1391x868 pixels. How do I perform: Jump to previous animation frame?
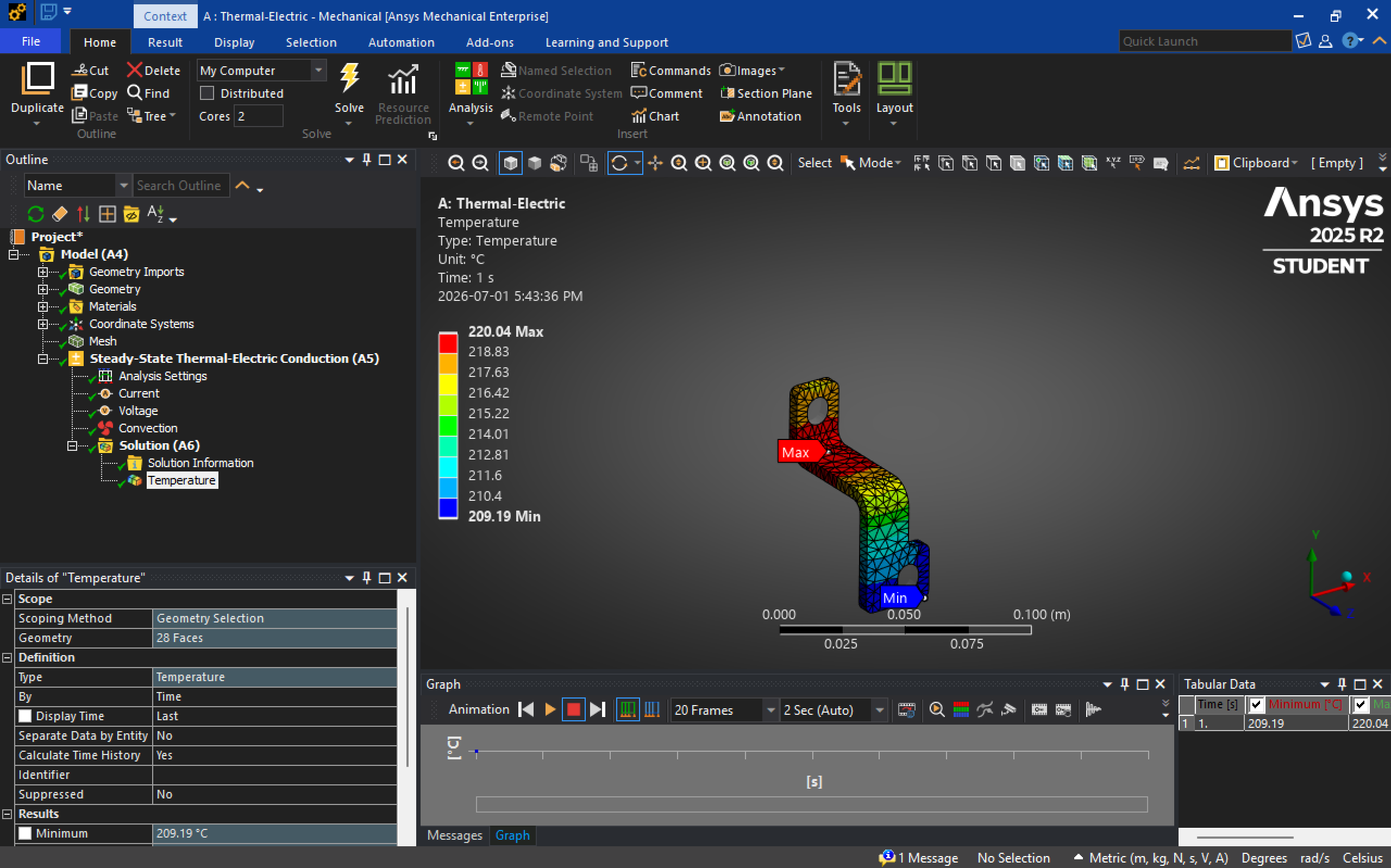[526, 709]
